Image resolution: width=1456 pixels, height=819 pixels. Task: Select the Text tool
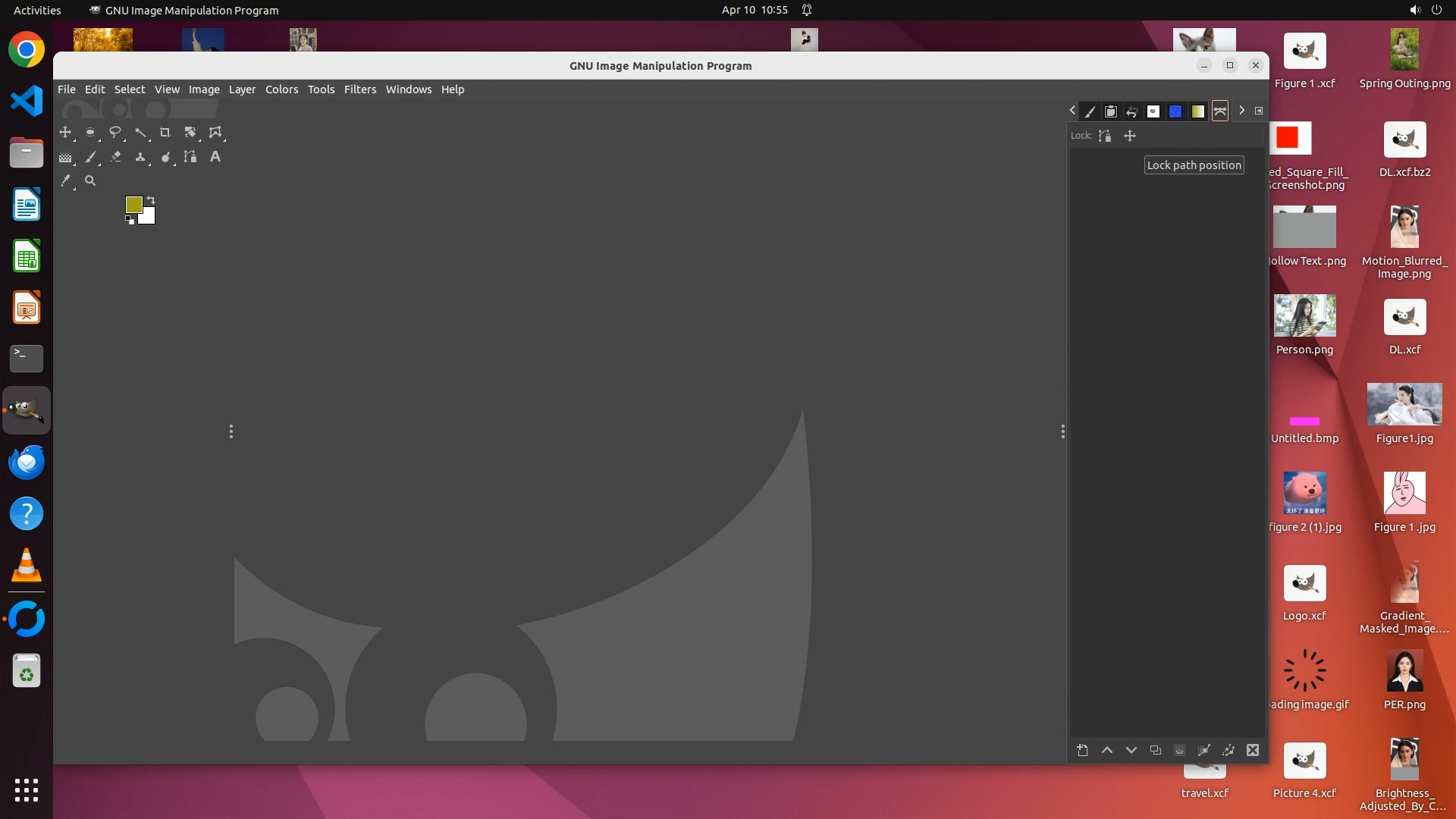click(215, 157)
